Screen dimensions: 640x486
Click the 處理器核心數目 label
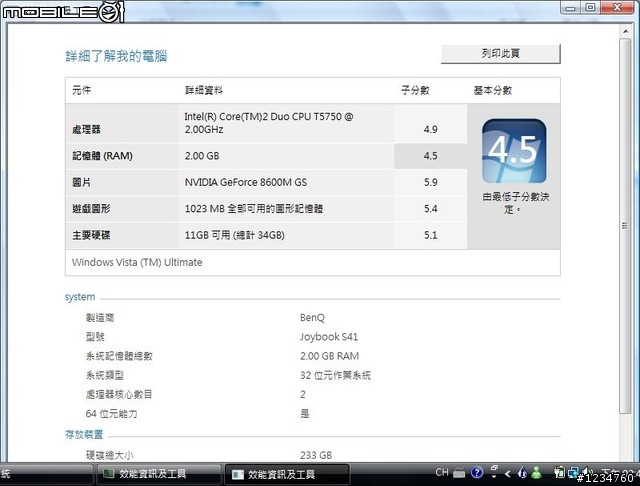[x=119, y=395]
